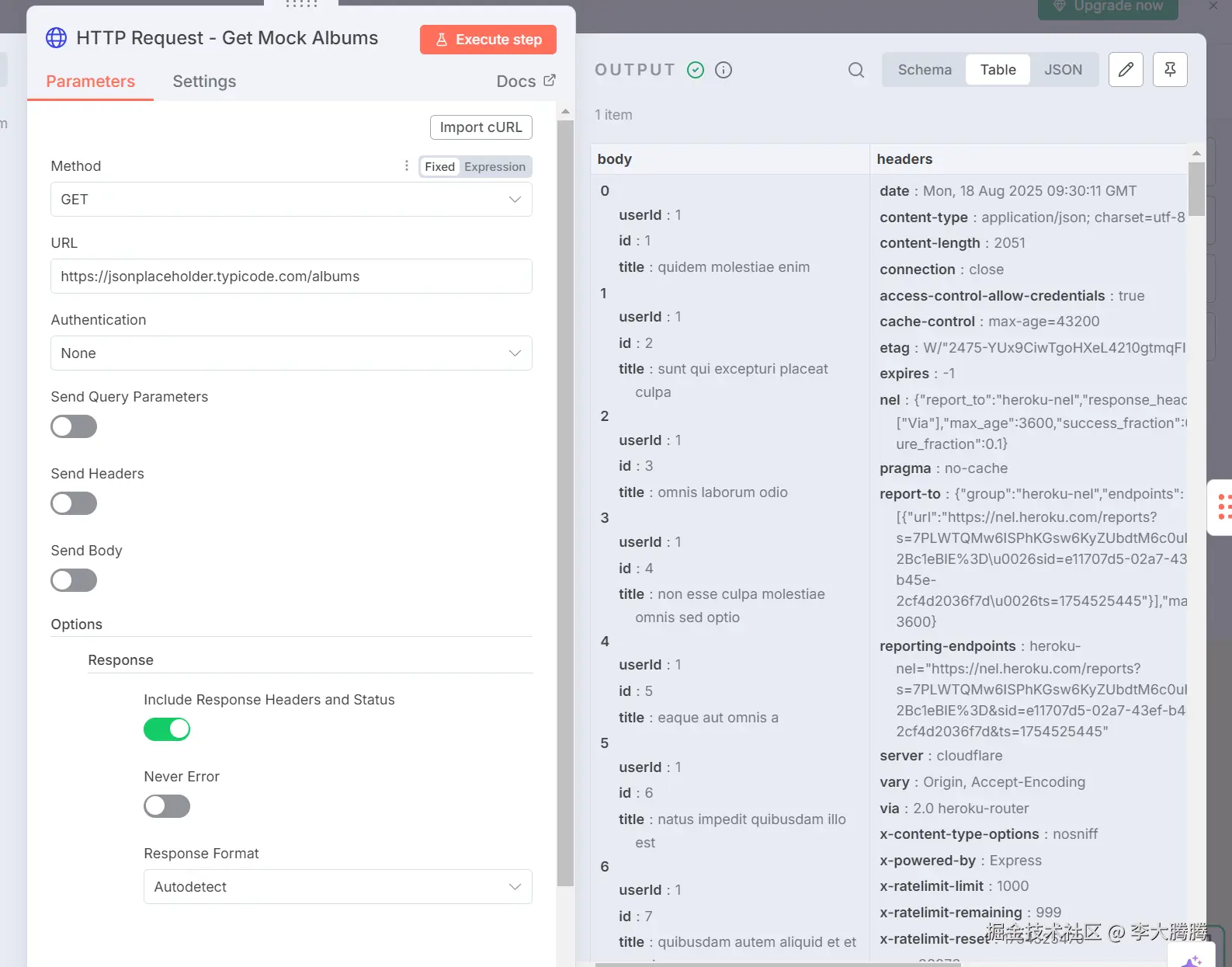Click title value eaque aut omnis a

pyautogui.click(x=718, y=718)
